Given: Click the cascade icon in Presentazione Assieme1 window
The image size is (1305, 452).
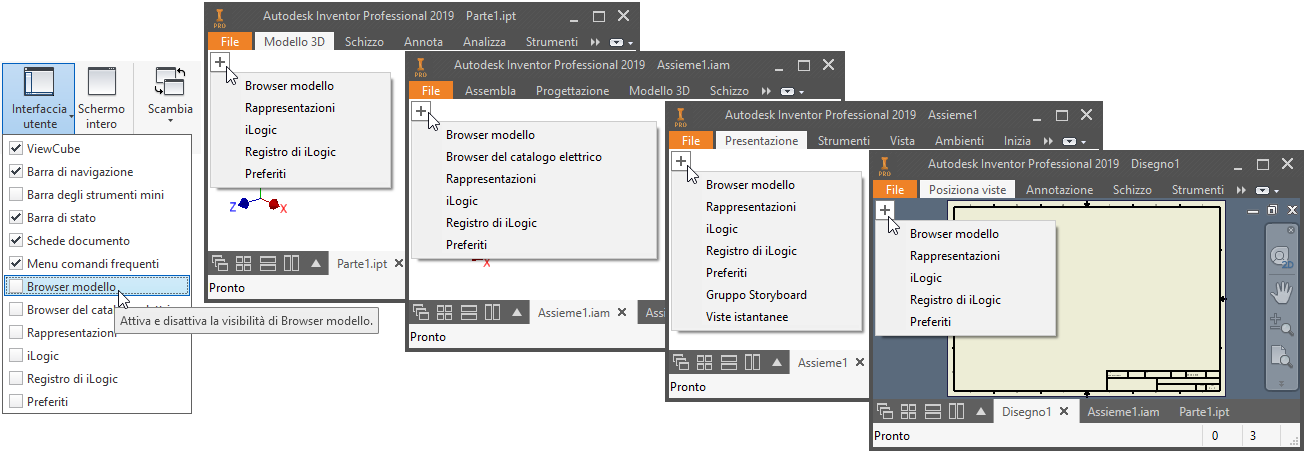Looking at the screenshot, I should point(682,362).
